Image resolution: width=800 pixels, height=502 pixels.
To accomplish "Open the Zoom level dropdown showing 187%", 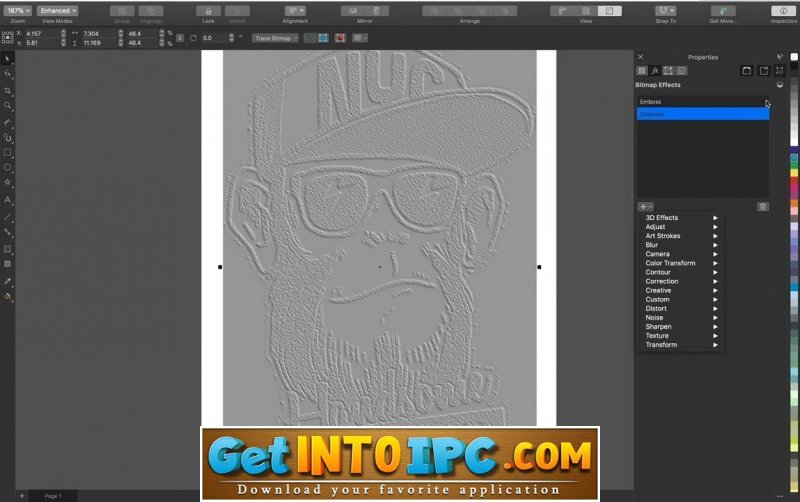I will [17, 11].
